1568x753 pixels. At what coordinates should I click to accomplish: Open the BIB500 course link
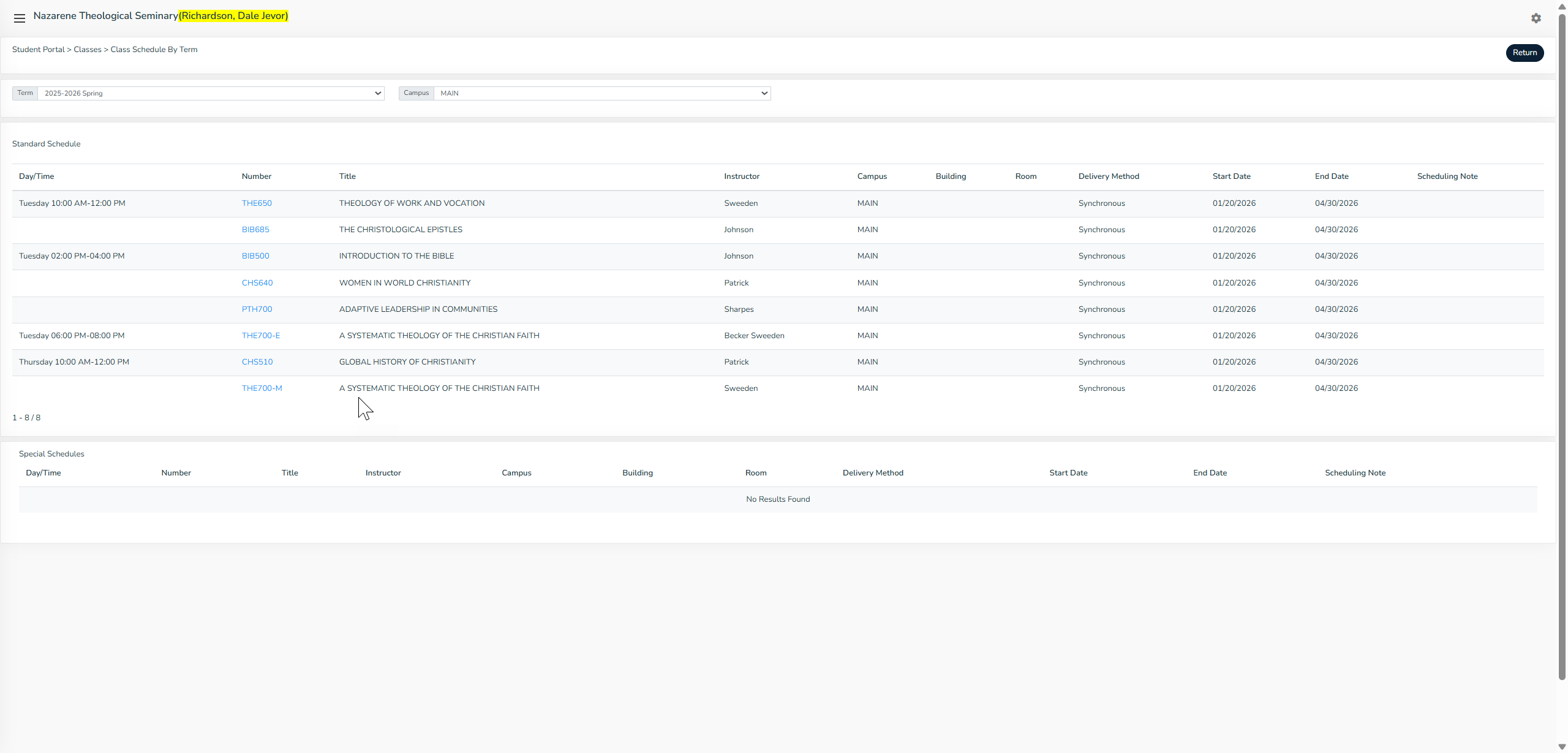[255, 256]
